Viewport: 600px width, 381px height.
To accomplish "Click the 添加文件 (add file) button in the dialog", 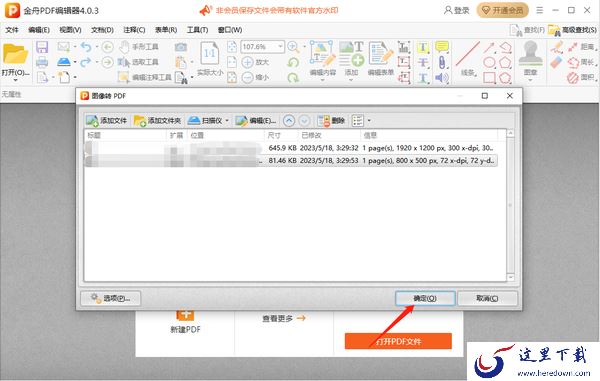I will pos(106,120).
